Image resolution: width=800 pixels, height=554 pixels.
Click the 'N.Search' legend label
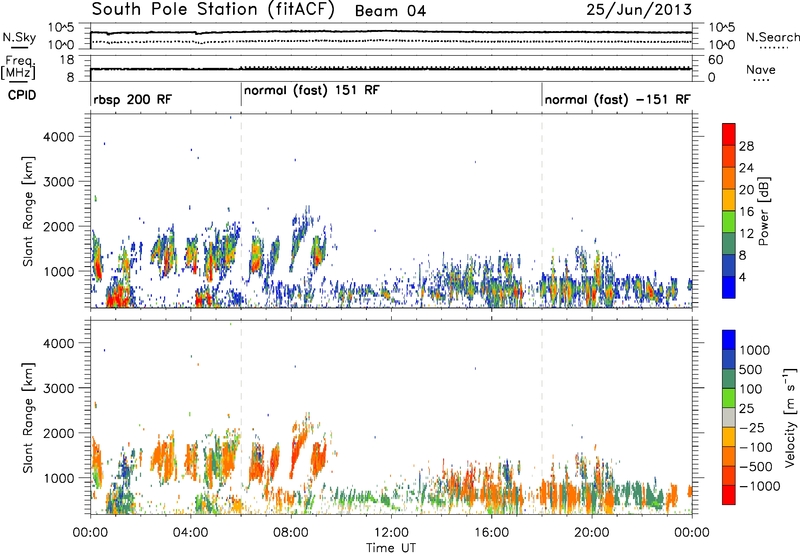point(773,37)
